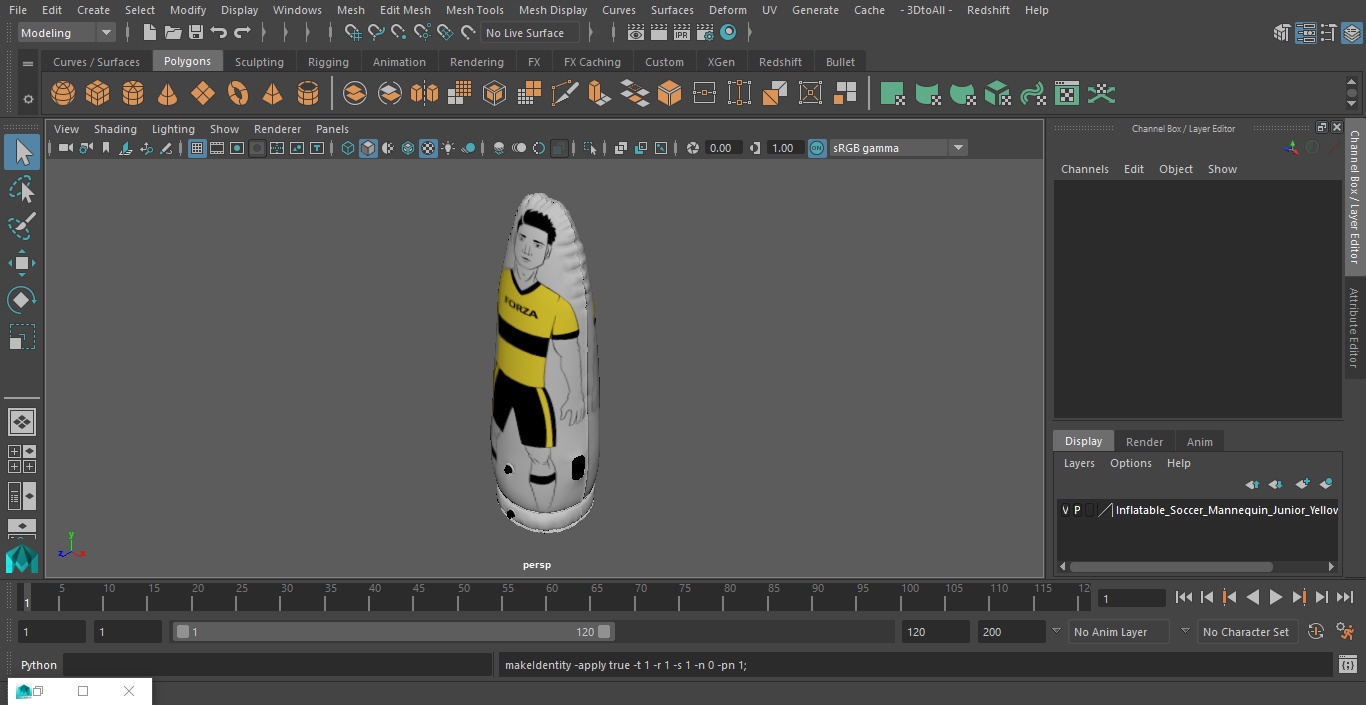Click the Save Scene icon
Image resolution: width=1366 pixels, height=705 pixels.
[196, 33]
